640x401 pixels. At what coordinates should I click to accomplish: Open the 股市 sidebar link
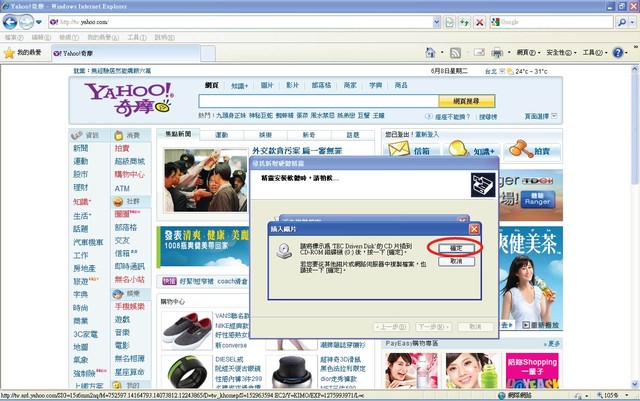pyautogui.click(x=80, y=174)
